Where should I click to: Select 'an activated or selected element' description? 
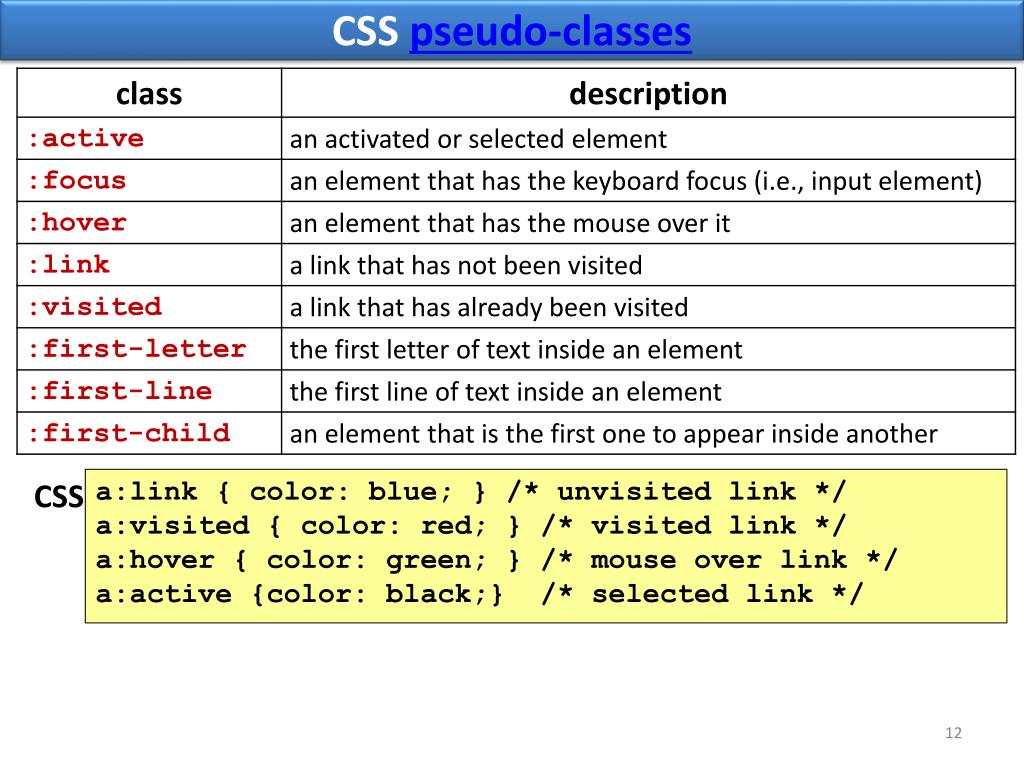tap(478, 139)
